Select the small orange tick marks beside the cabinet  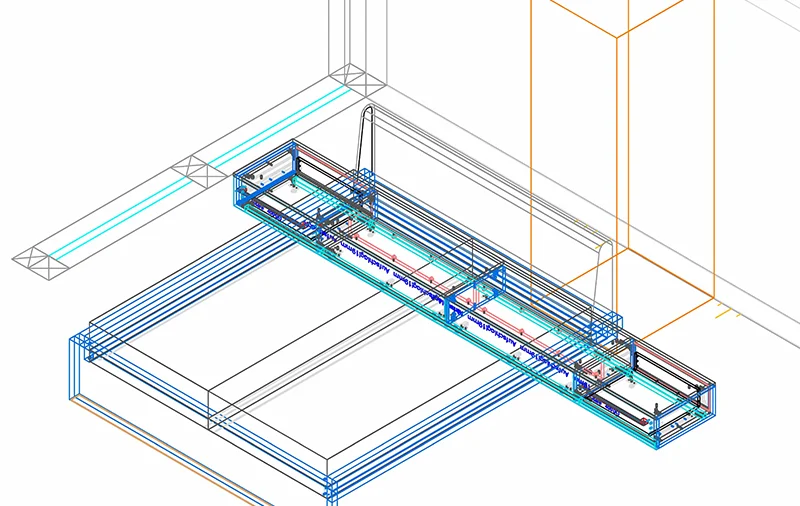727,313
